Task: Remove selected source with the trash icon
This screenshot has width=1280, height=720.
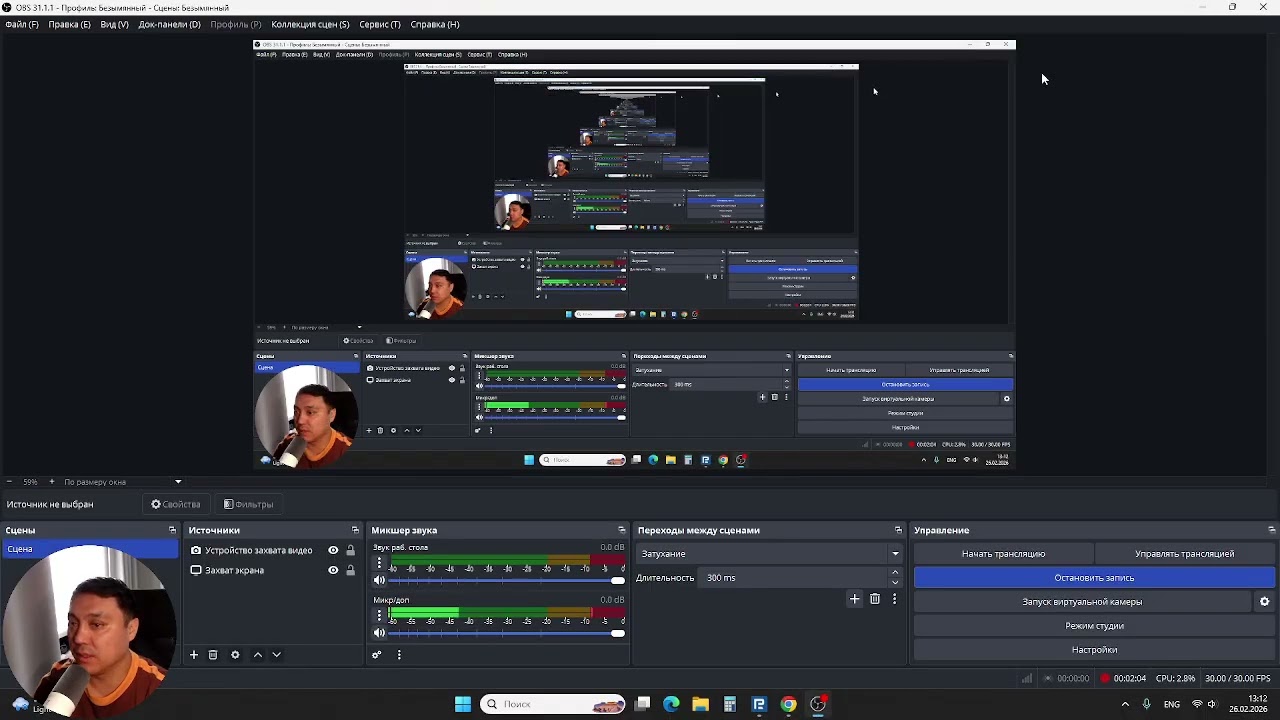Action: point(213,655)
